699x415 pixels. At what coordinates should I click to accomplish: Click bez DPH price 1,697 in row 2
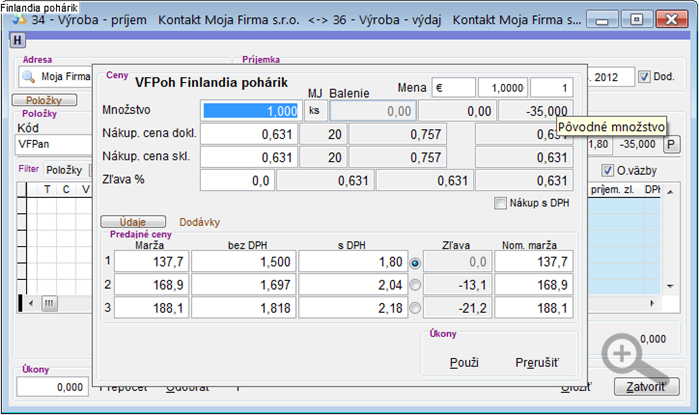tap(243, 284)
